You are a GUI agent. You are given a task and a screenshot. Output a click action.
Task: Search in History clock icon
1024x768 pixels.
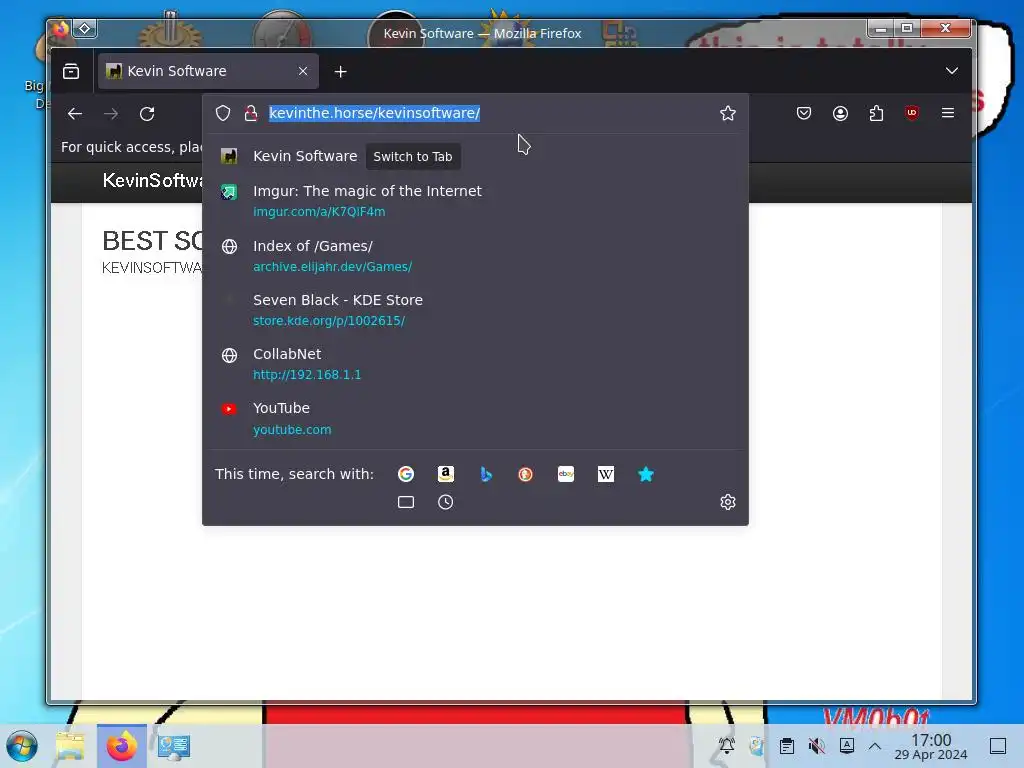point(445,502)
